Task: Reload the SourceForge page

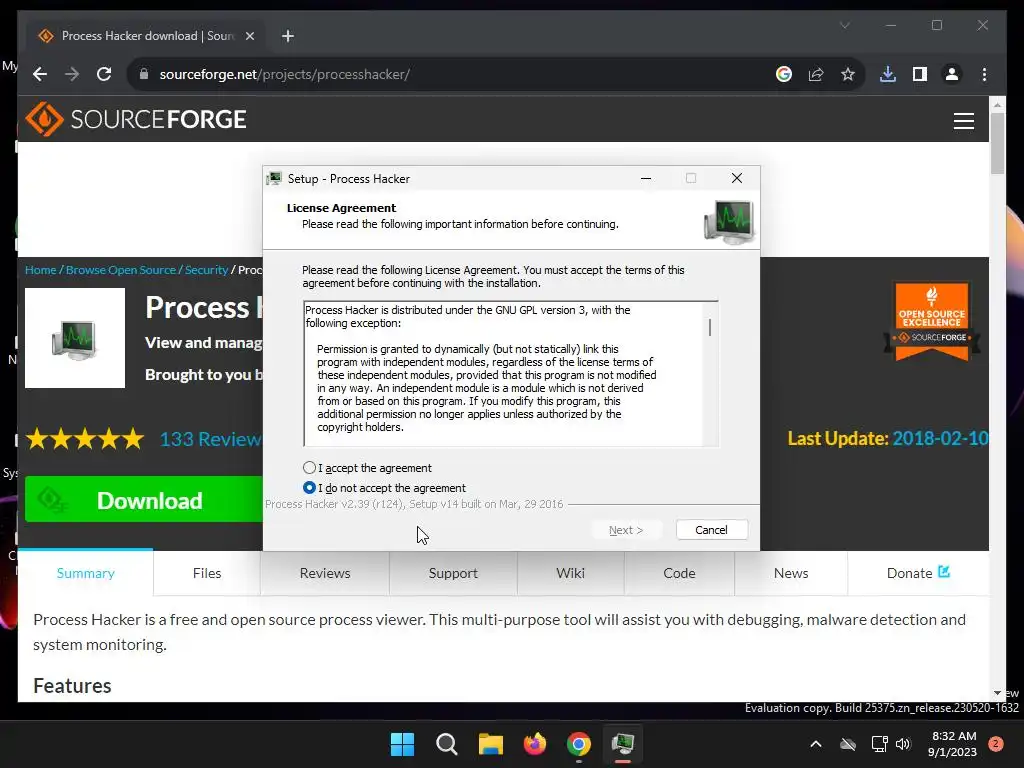Action: coord(104,74)
